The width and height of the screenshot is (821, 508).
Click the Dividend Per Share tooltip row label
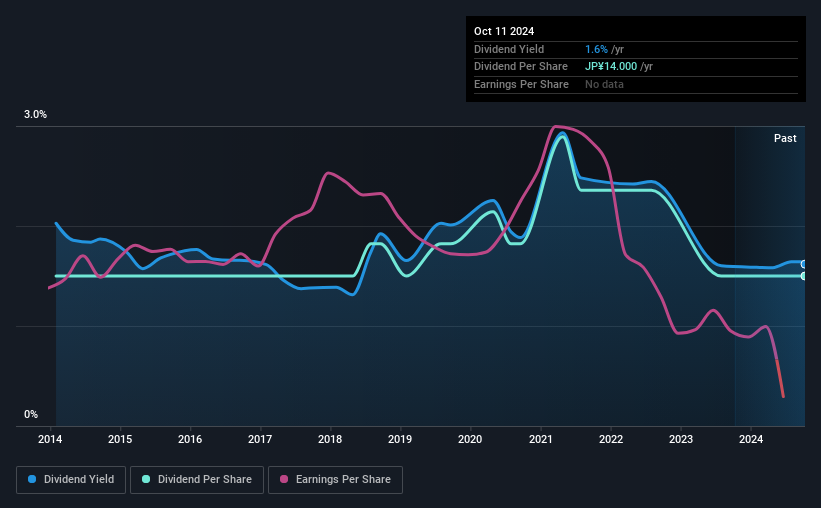[x=521, y=67]
